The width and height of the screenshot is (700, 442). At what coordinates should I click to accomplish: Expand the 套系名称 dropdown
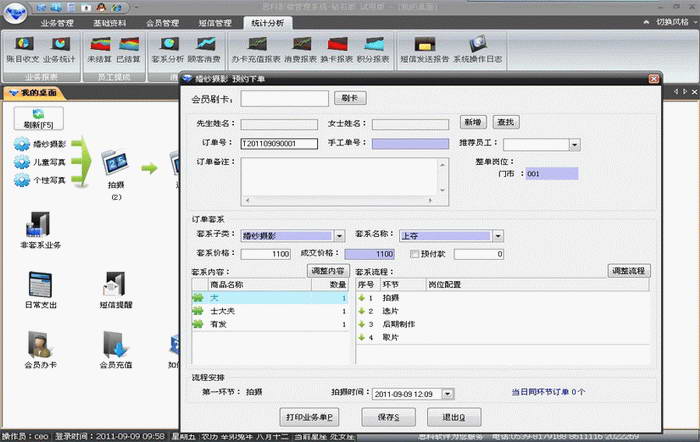tap(498, 235)
